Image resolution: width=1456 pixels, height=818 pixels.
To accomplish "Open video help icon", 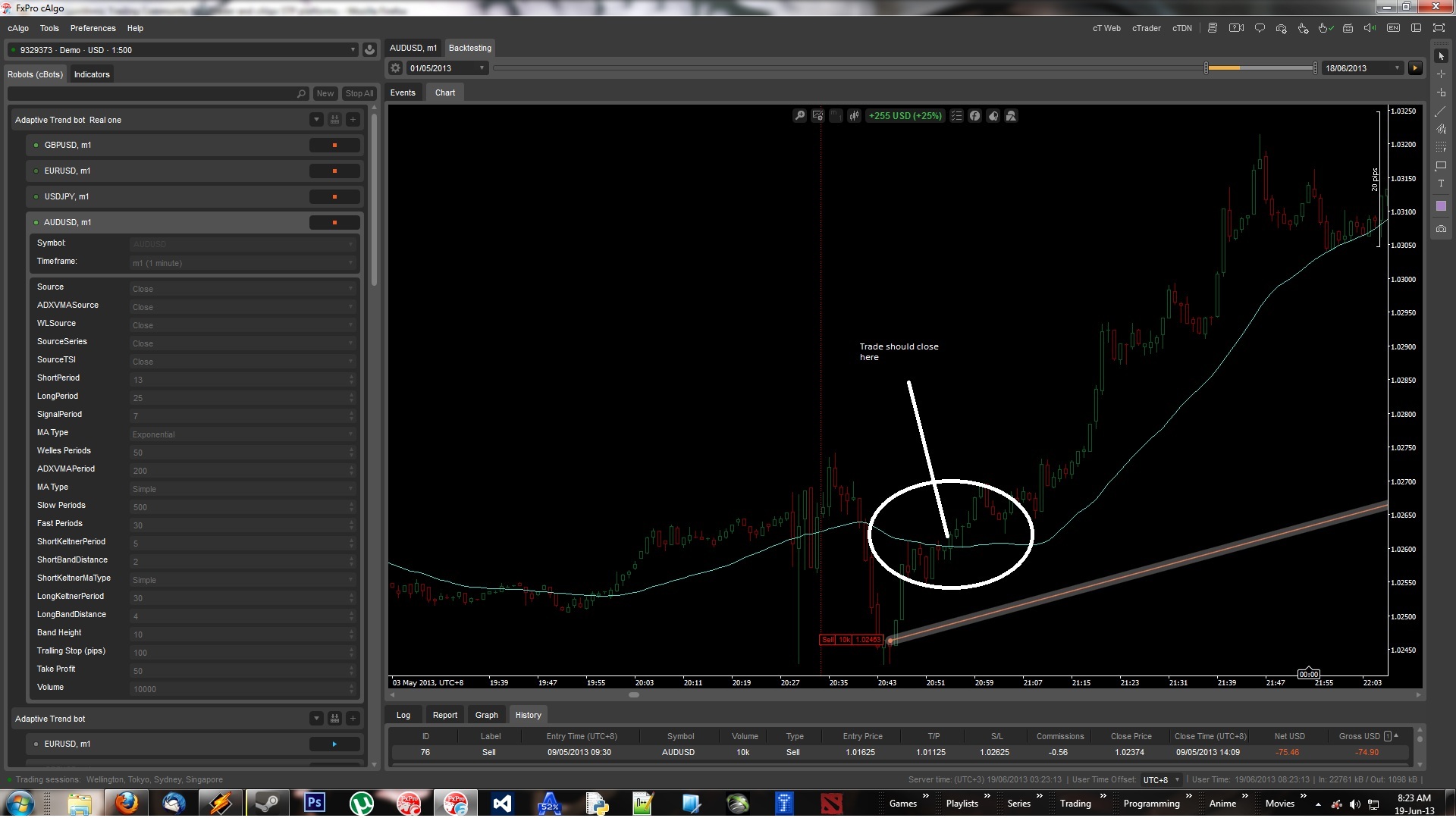I will 1236,28.
